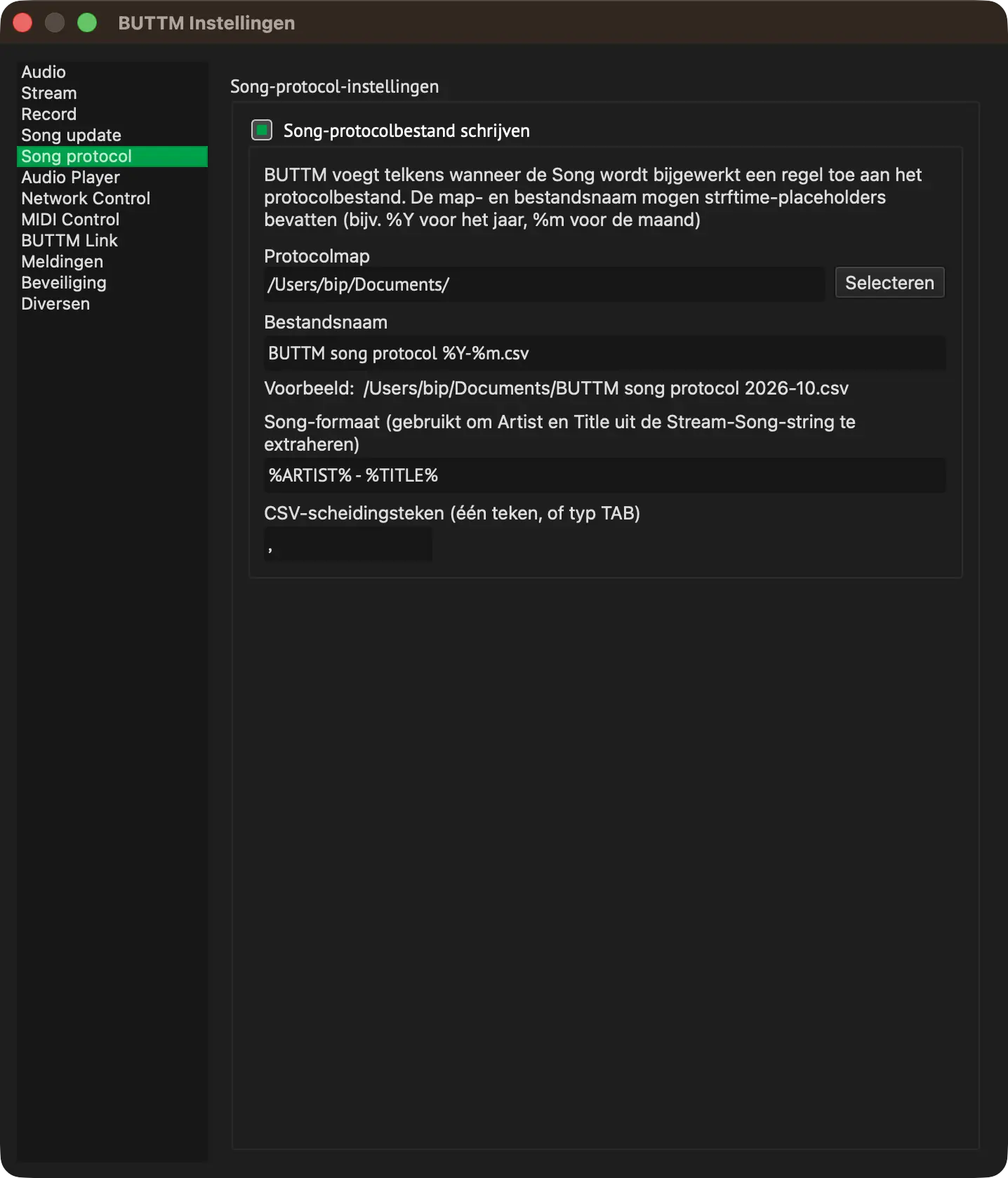The width and height of the screenshot is (1008, 1178).
Task: Open the Meldingen category
Action: click(x=112, y=262)
